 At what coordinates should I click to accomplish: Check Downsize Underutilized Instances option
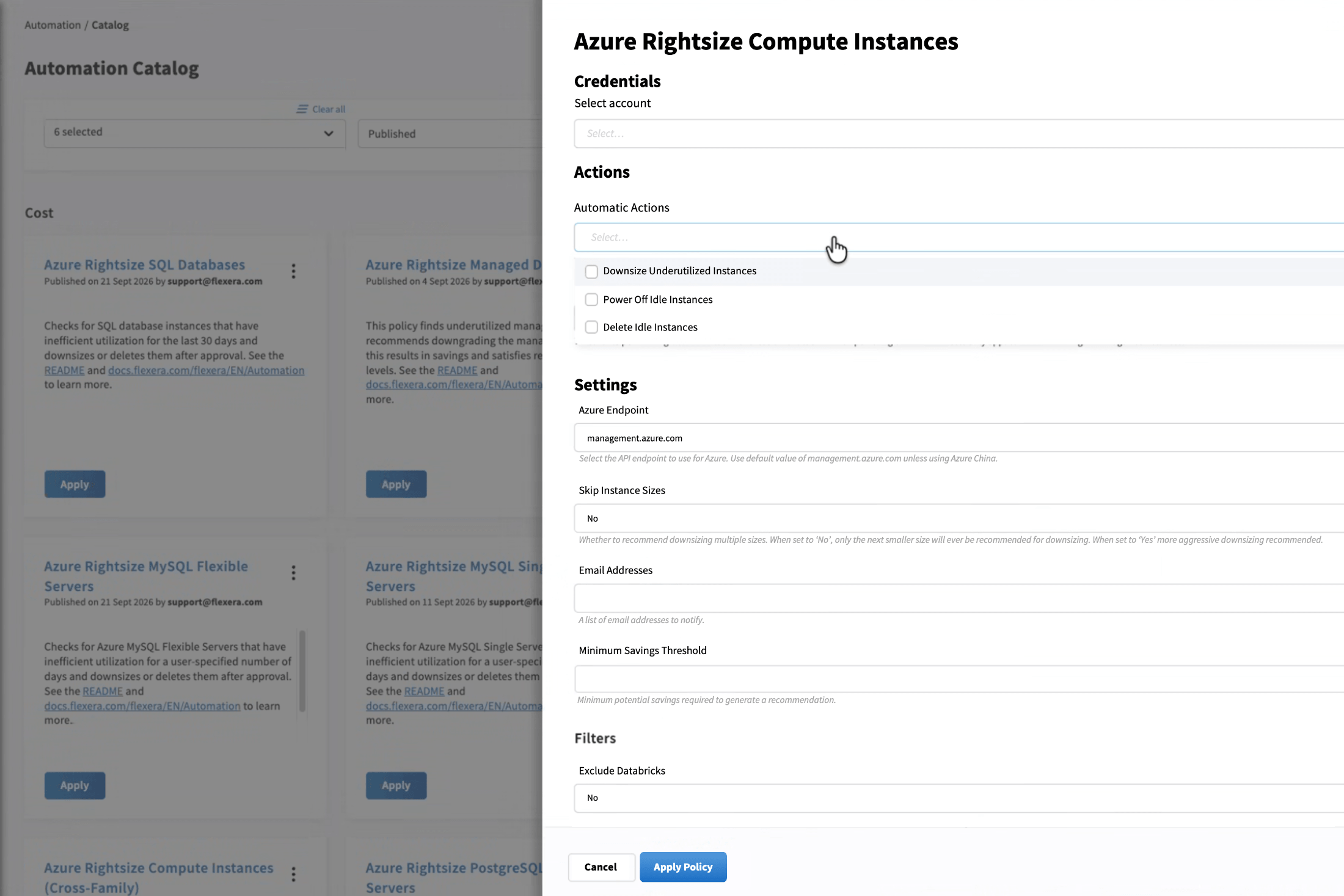click(591, 271)
